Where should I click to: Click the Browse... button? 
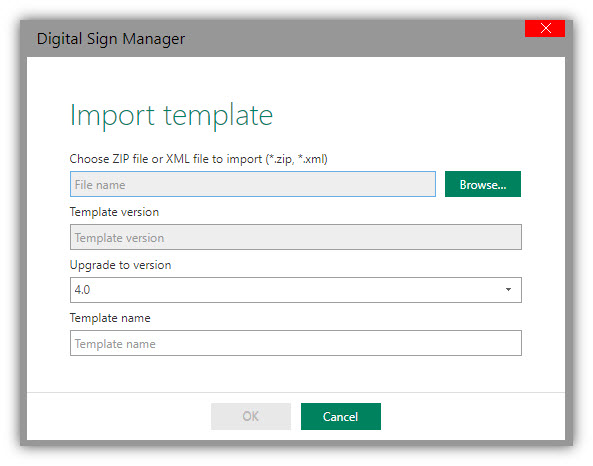pos(483,184)
